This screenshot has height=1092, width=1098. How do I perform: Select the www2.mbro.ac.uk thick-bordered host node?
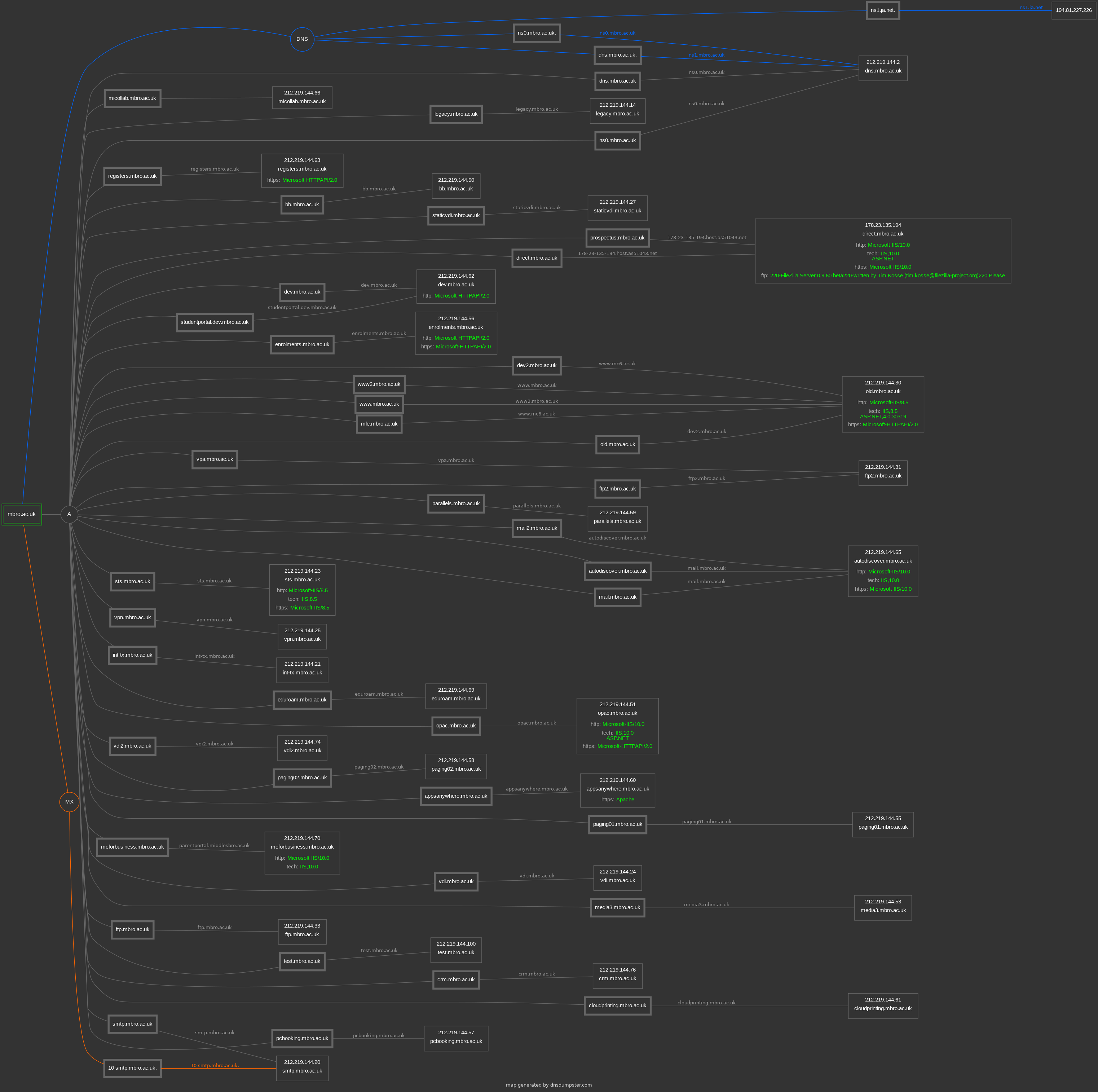click(379, 384)
